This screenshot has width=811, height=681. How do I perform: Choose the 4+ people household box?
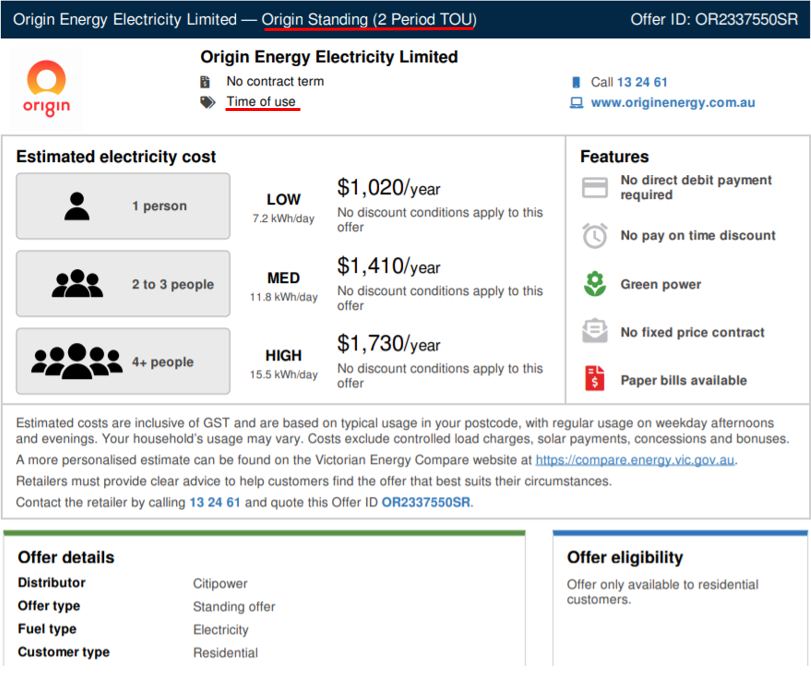point(123,362)
